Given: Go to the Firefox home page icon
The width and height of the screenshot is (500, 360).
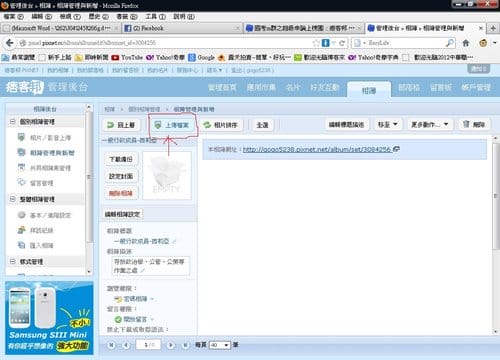Looking at the screenshot, I should click(x=466, y=43).
